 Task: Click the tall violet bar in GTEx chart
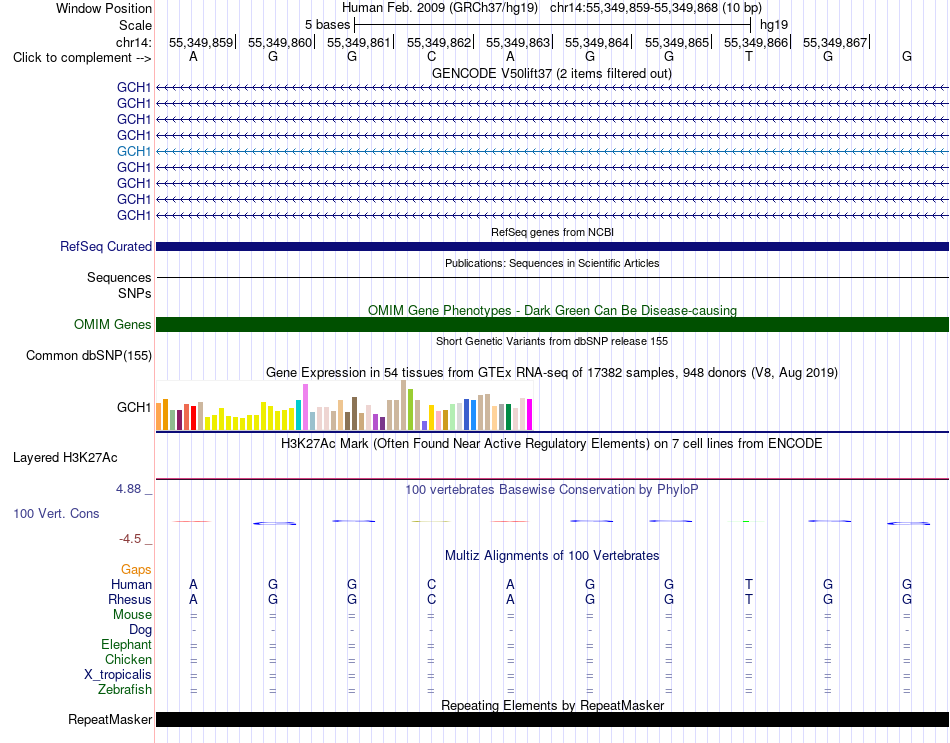(x=305, y=407)
